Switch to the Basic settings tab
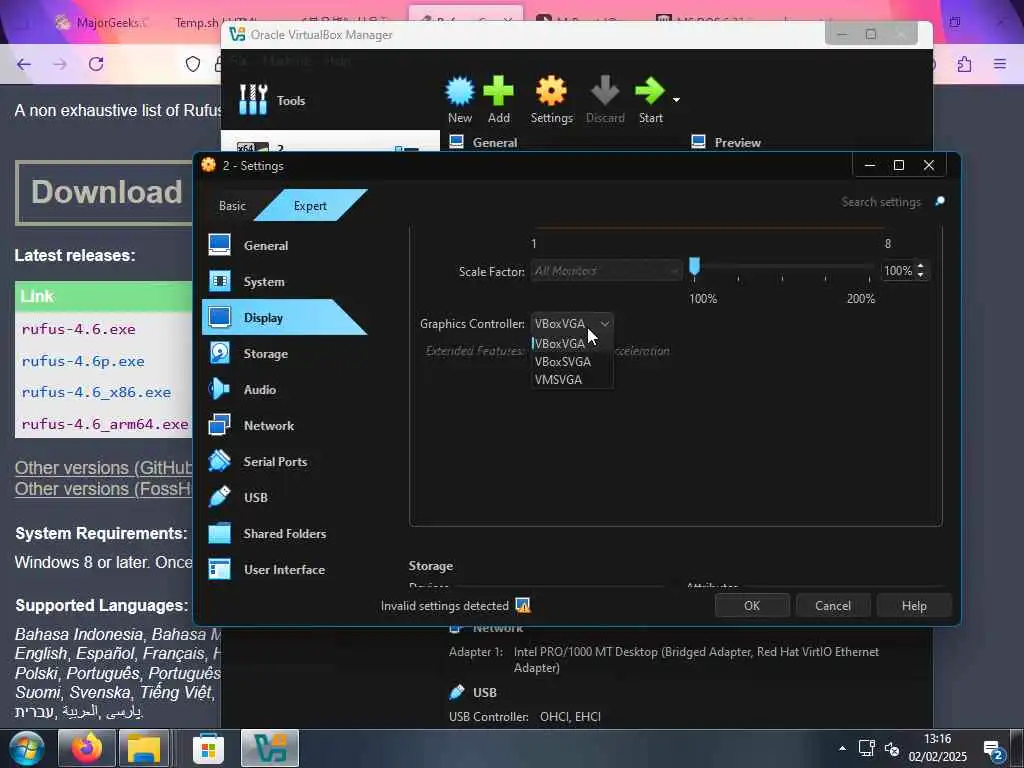Image resolution: width=1024 pixels, height=768 pixels. coord(232,205)
